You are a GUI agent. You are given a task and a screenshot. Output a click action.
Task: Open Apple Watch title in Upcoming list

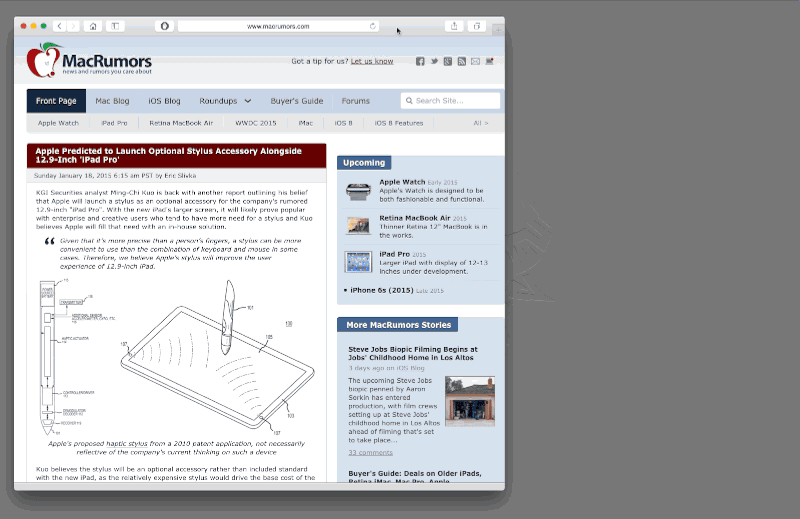click(402, 182)
